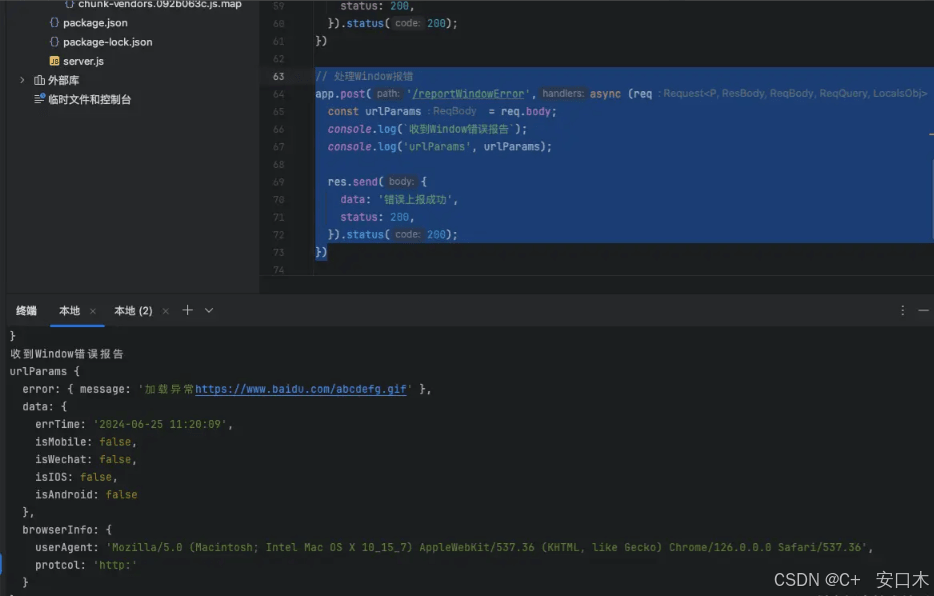The height and width of the screenshot is (596, 934).
Task: Click line number 63 in gutter
Action: [278, 77]
